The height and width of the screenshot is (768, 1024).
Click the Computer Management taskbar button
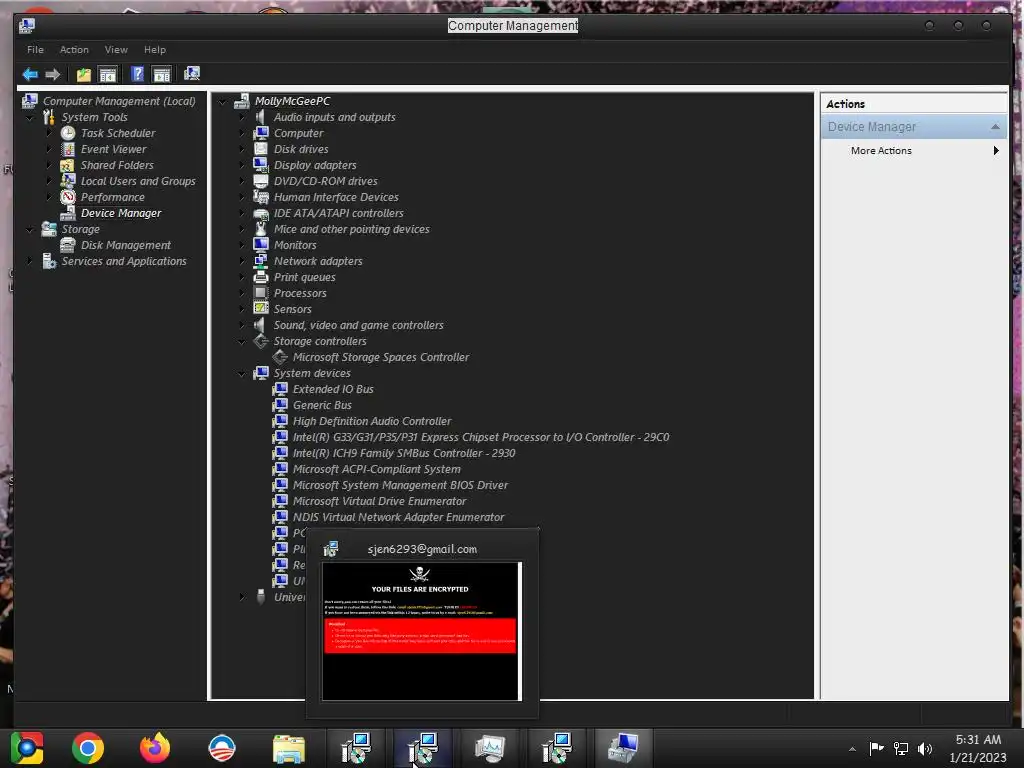[622, 748]
